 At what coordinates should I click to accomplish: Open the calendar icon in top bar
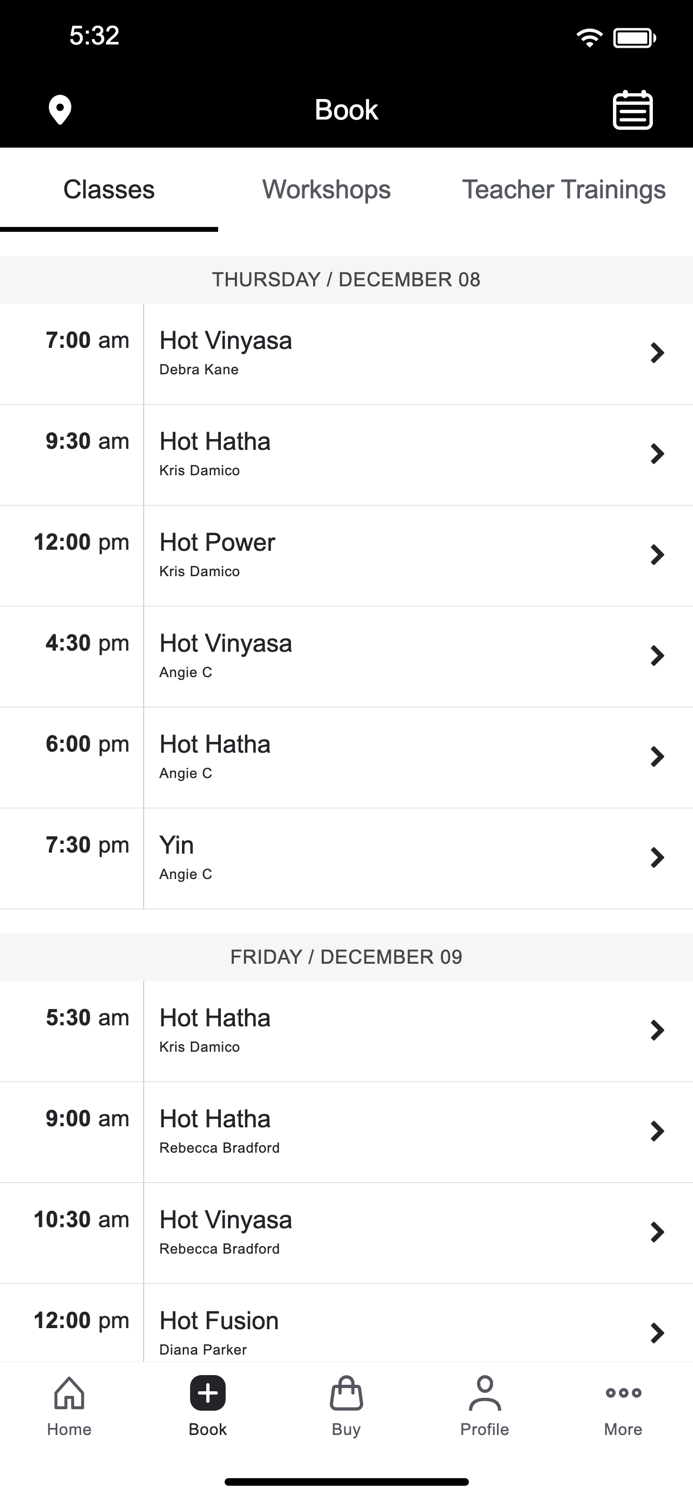click(x=632, y=109)
